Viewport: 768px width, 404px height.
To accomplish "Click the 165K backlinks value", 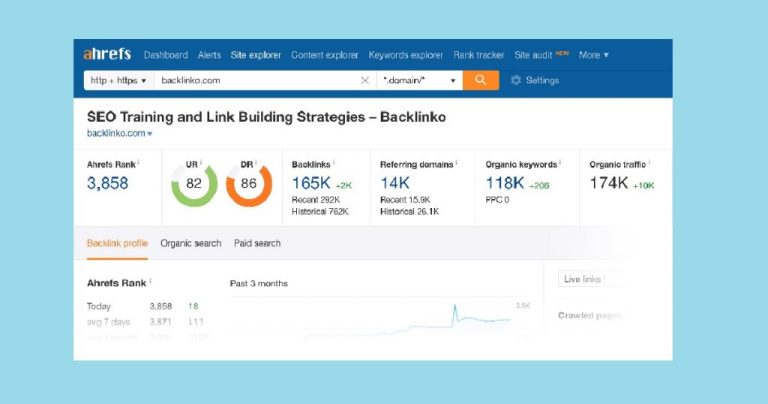I will pyautogui.click(x=311, y=183).
